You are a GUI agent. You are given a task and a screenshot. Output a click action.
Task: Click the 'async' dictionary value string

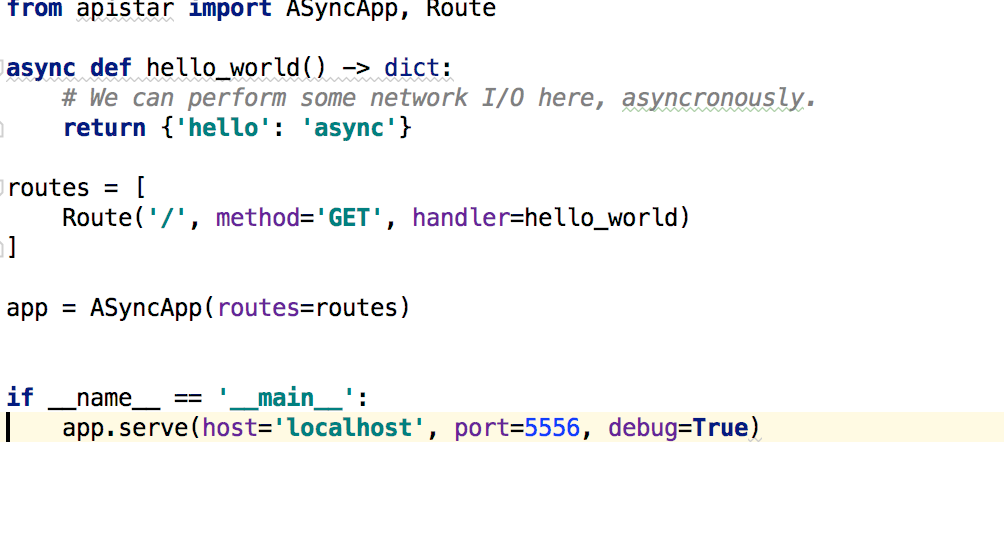coord(350,128)
